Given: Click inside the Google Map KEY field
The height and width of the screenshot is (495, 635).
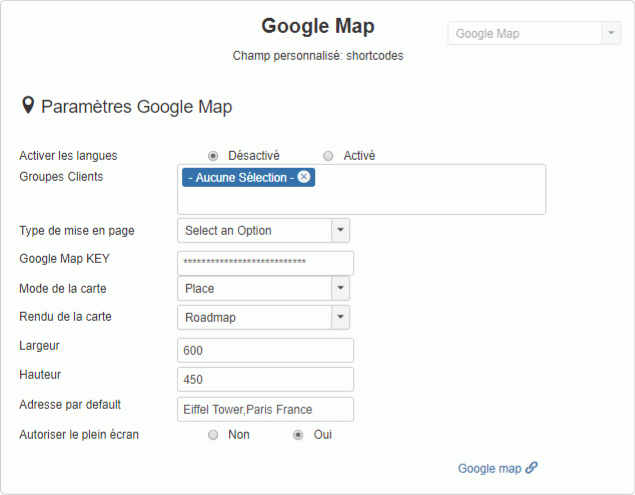Looking at the screenshot, I should [x=265, y=263].
